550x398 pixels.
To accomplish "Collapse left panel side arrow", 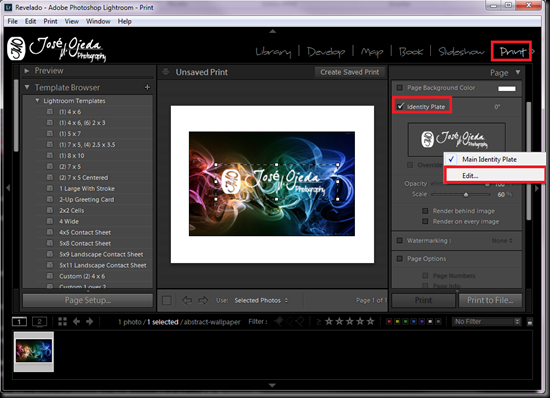I will click(8, 188).
